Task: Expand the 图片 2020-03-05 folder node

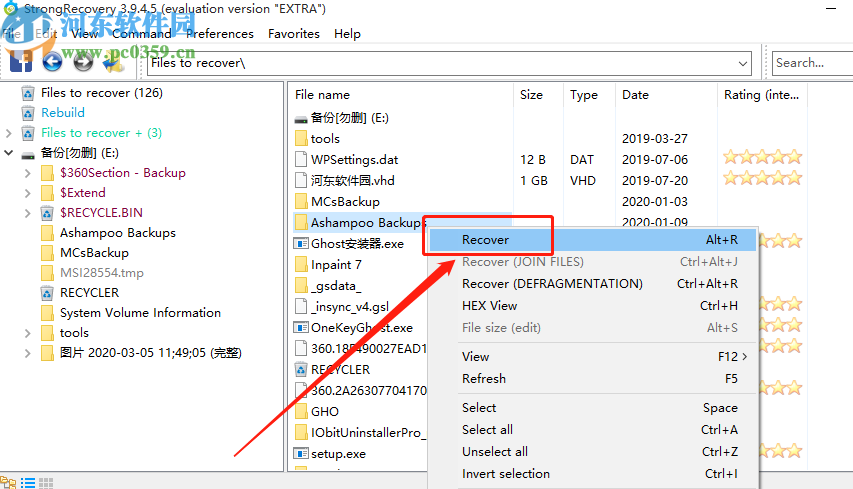Action: [x=28, y=353]
